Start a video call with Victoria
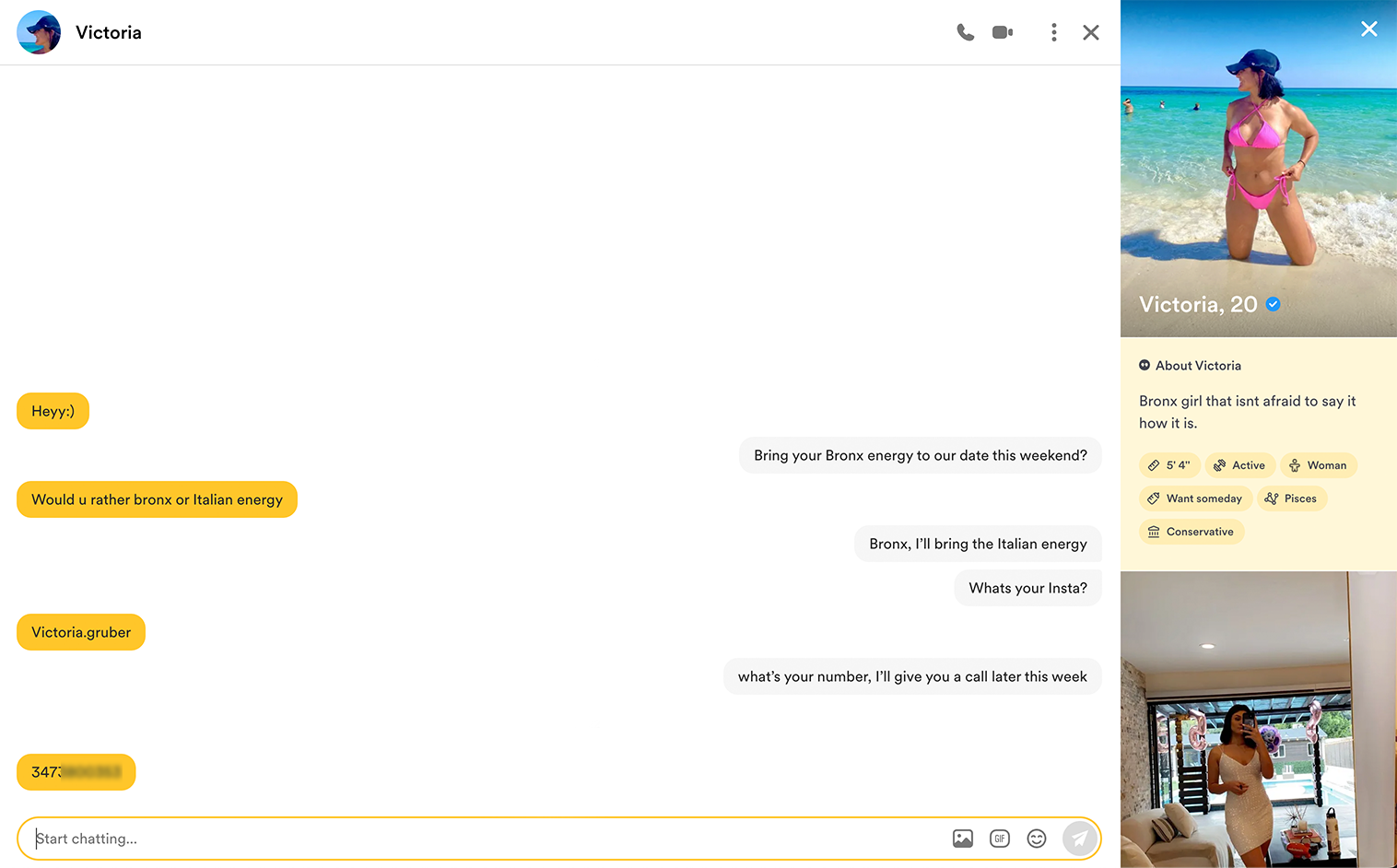Image resolution: width=1397 pixels, height=868 pixels. [x=1003, y=32]
